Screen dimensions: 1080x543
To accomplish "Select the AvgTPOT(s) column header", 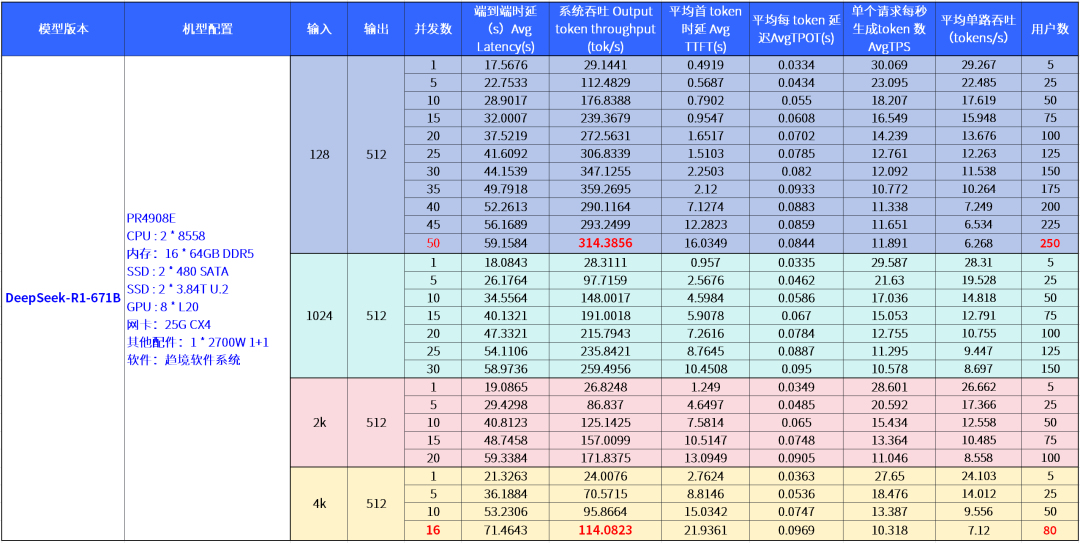I will [x=797, y=29].
